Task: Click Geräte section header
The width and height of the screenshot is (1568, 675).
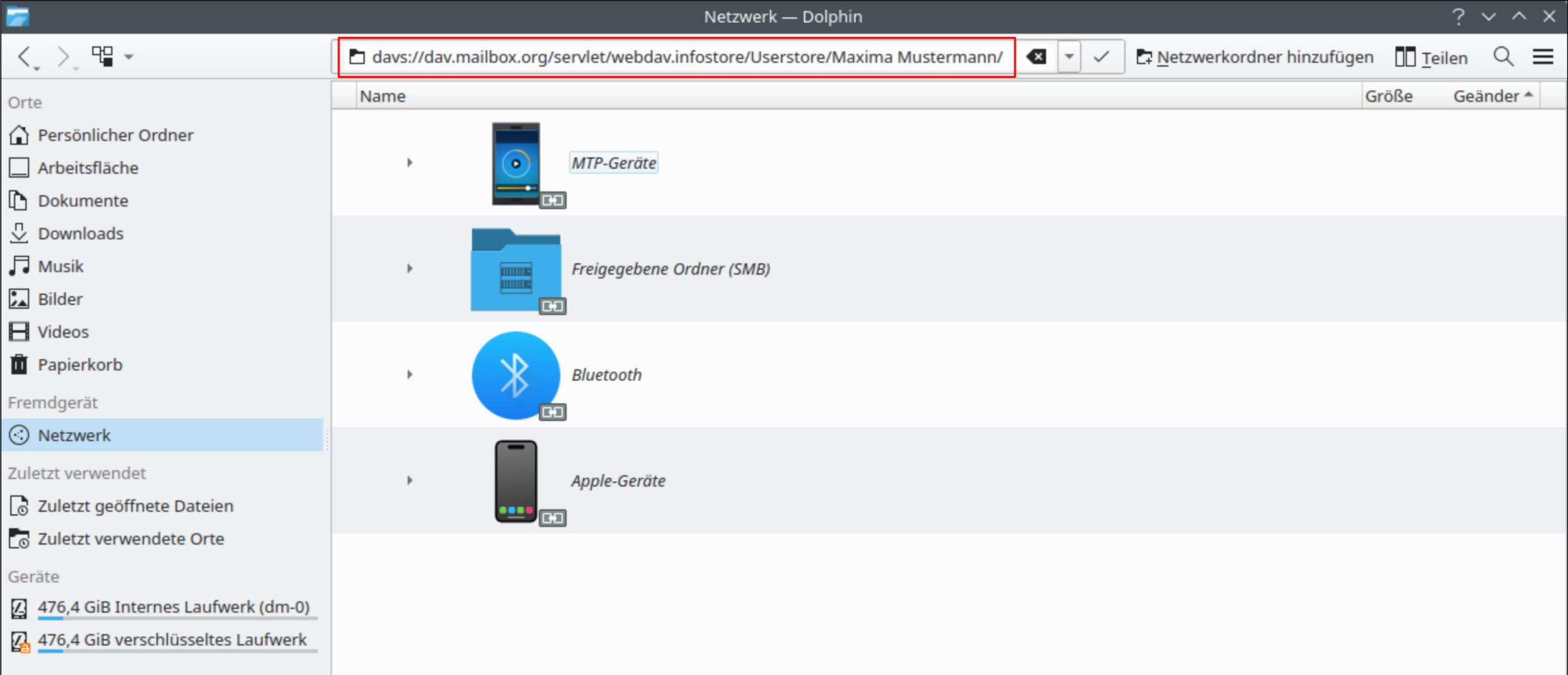Action: pos(33,577)
